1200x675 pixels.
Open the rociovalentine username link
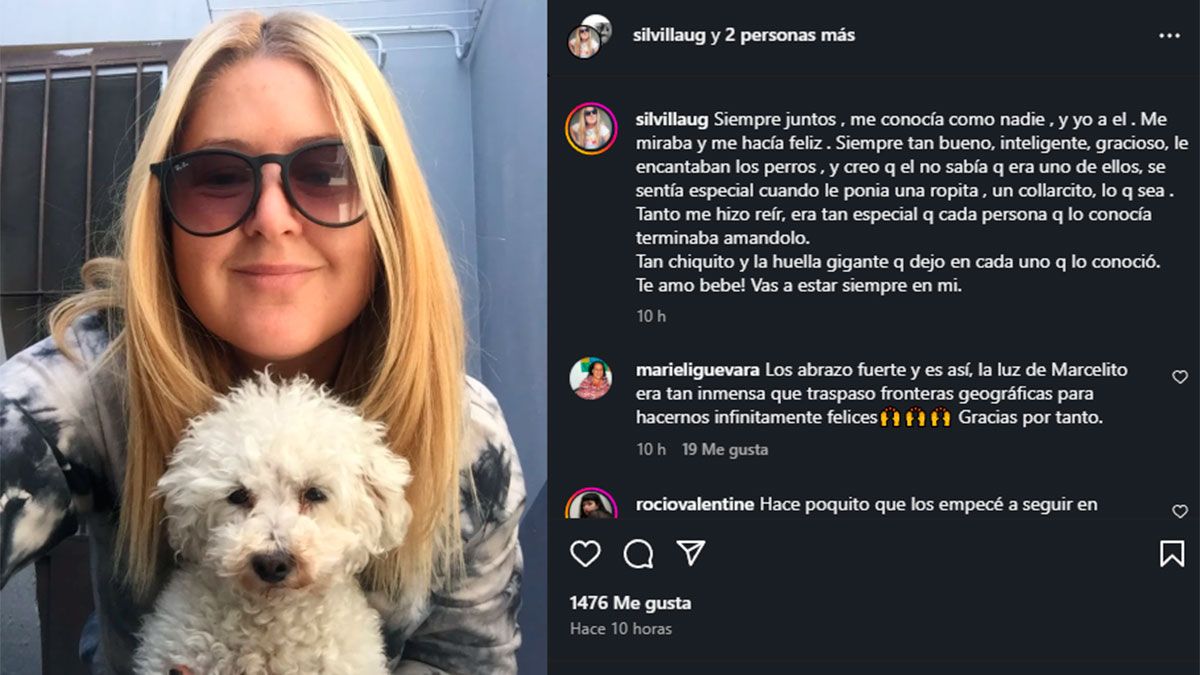[x=695, y=504]
